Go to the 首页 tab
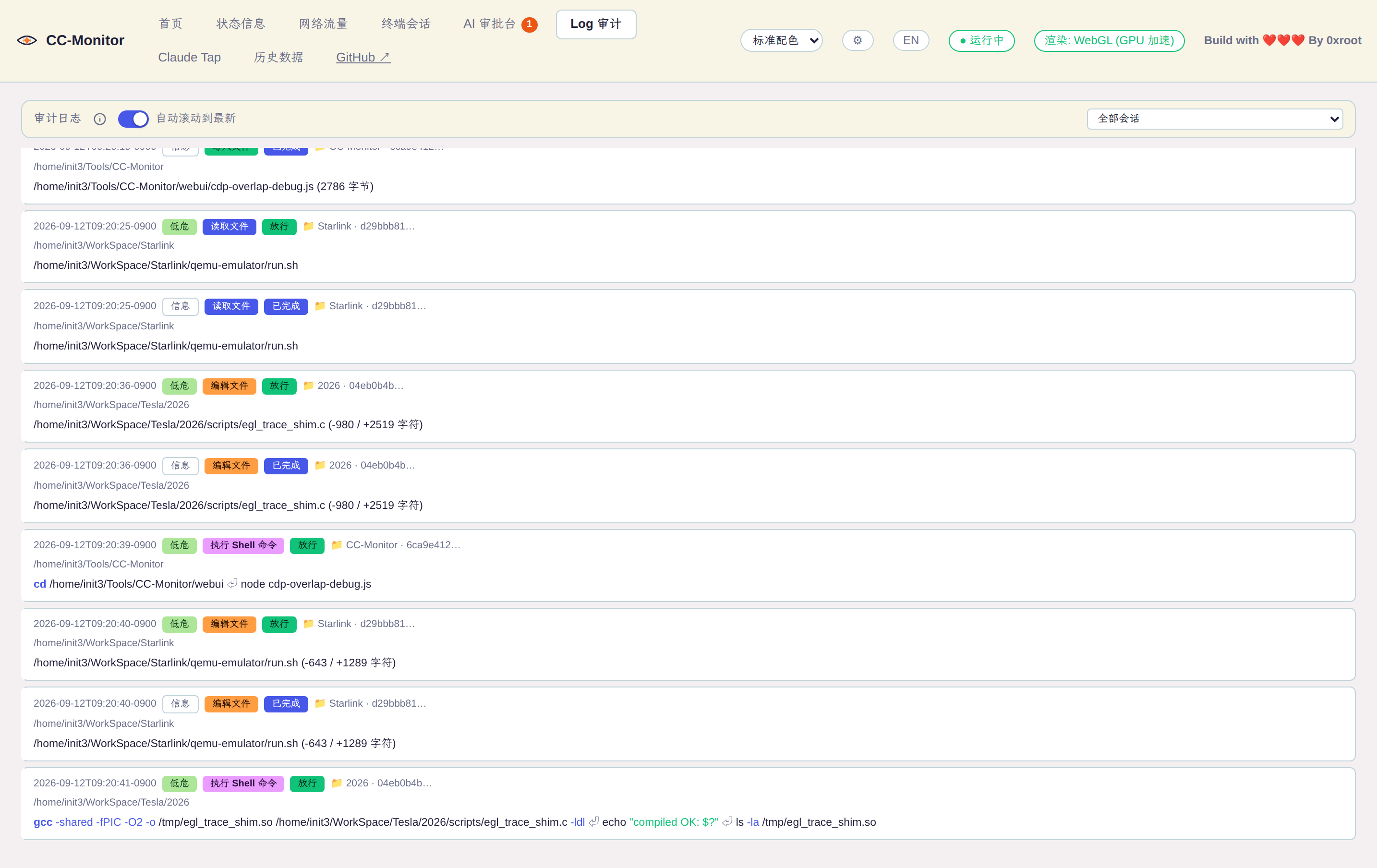Screen dimensions: 1377x868 (x=170, y=24)
